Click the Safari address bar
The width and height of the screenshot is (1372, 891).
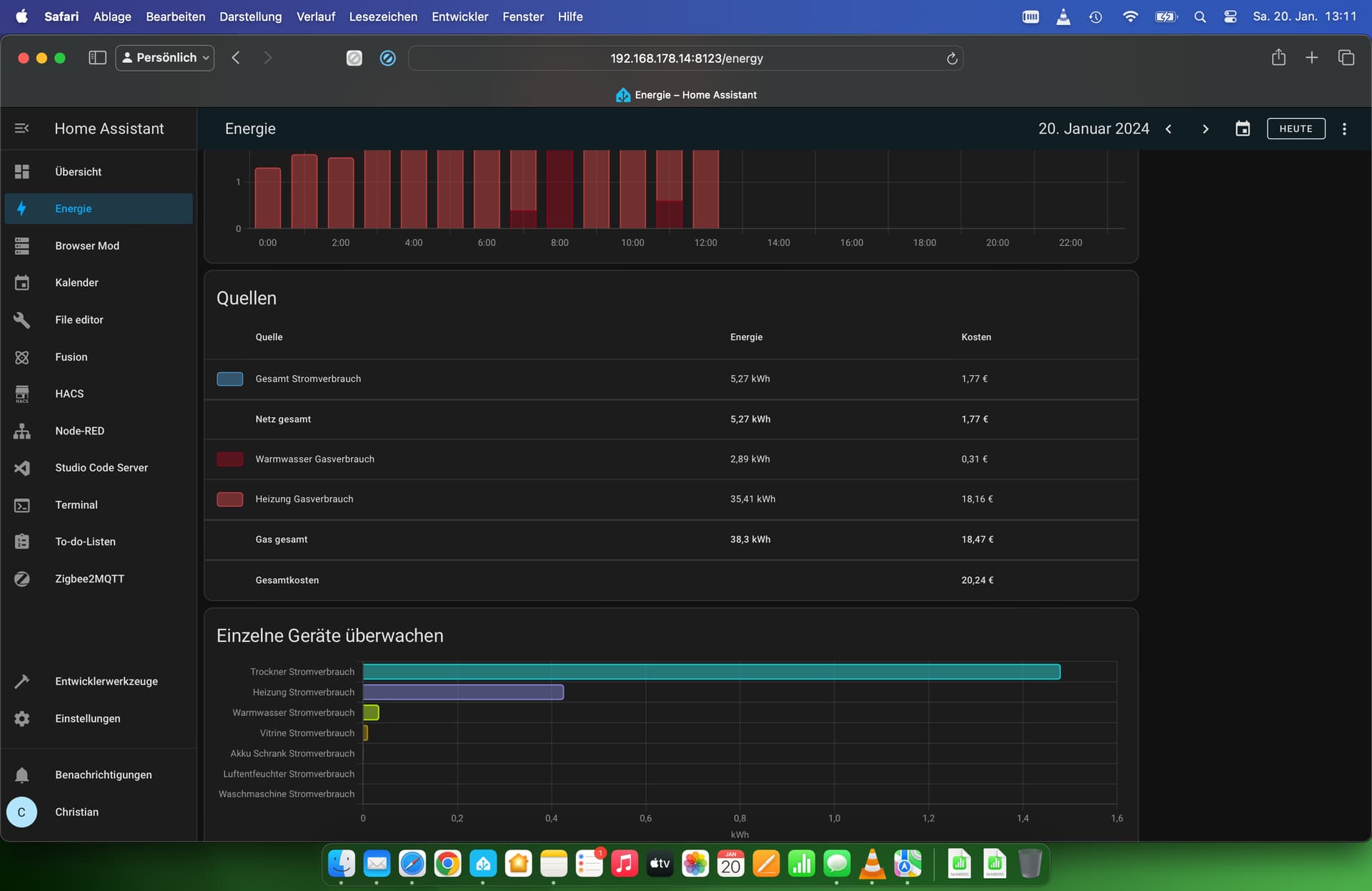[x=686, y=59]
